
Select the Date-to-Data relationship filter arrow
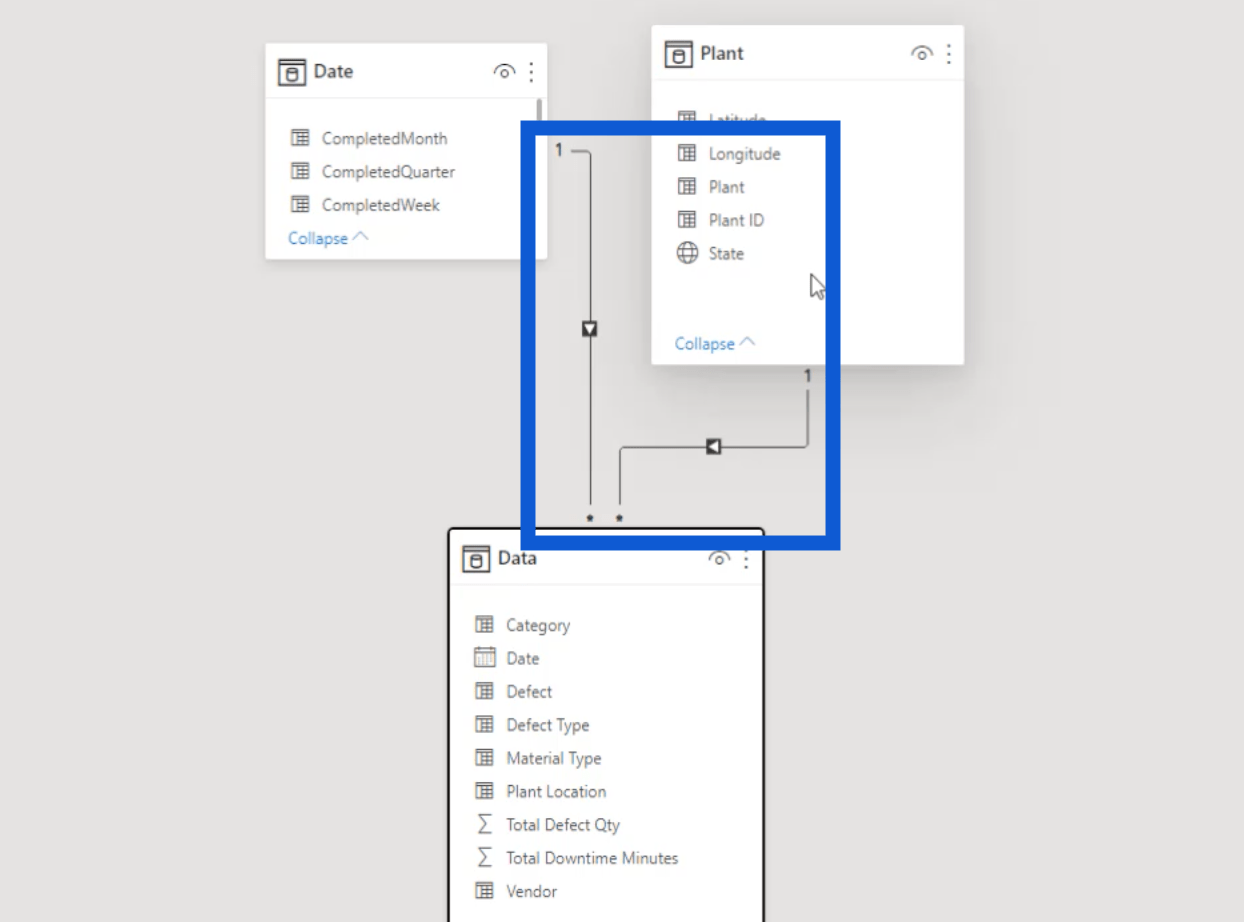tap(590, 328)
